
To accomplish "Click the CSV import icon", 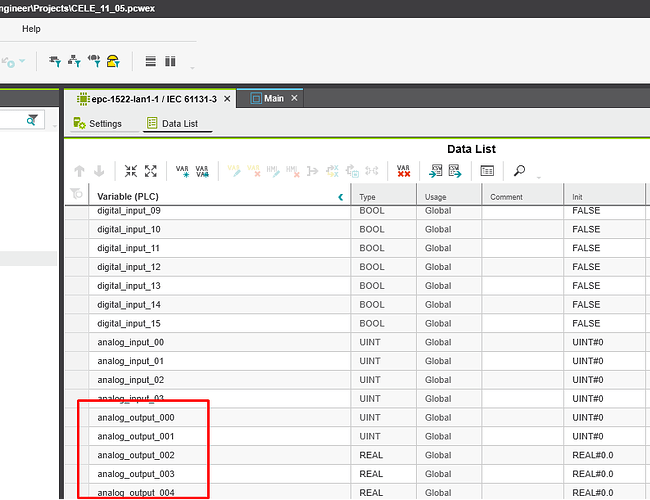I will (x=436, y=171).
